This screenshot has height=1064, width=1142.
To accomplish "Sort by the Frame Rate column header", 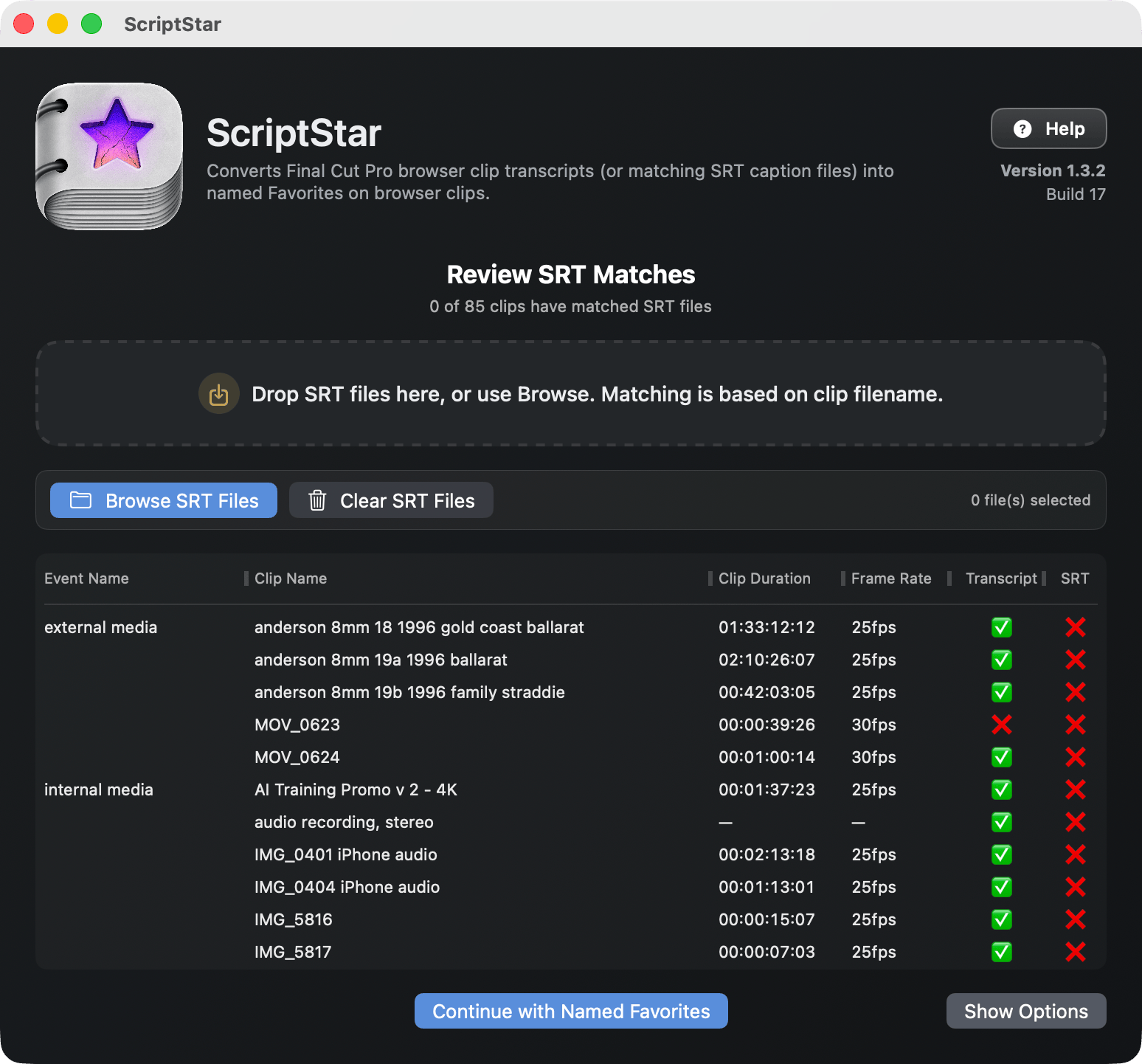I will pyautogui.click(x=890, y=578).
